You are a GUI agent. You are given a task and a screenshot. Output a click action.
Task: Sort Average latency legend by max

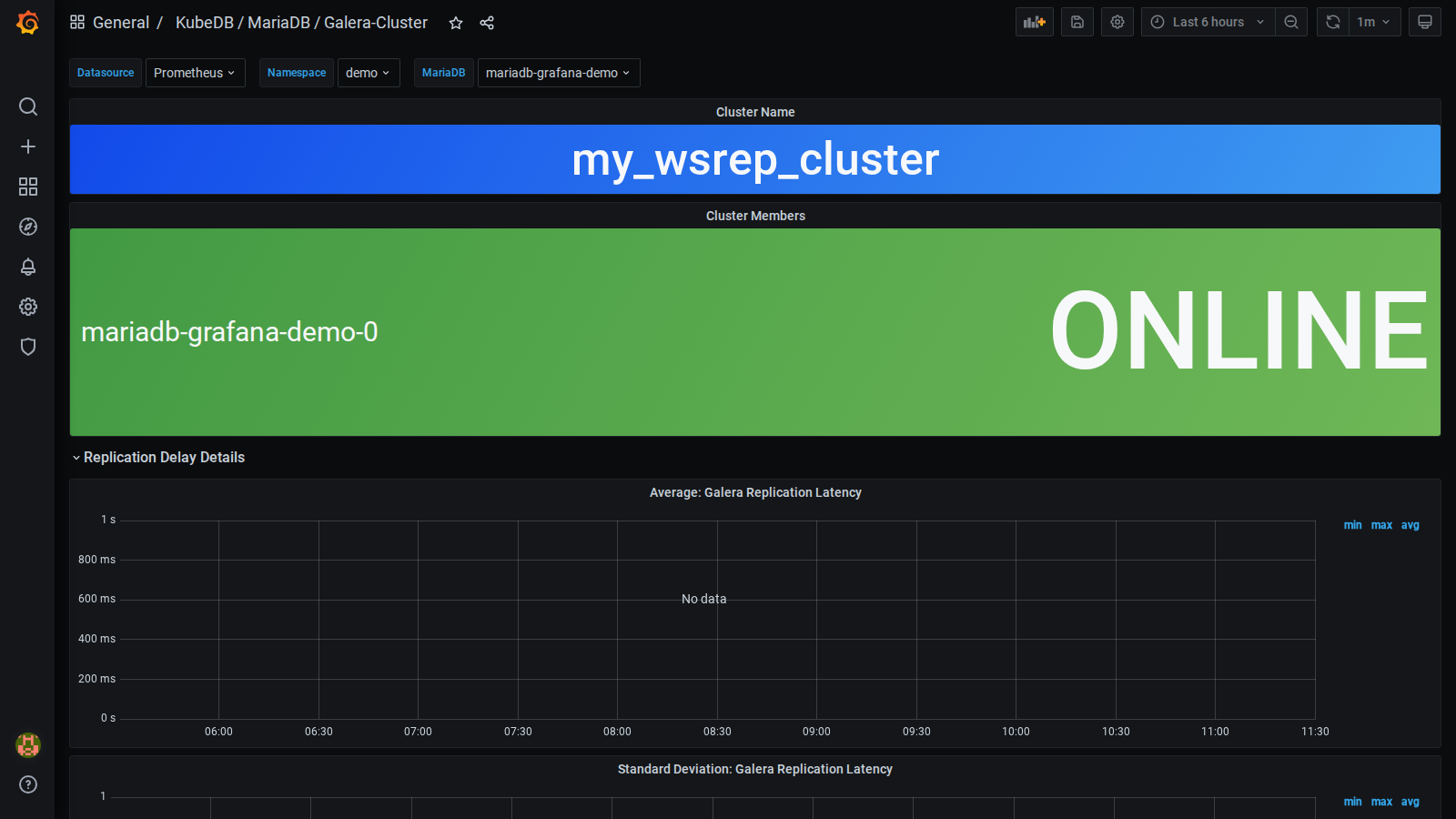coord(1381,525)
